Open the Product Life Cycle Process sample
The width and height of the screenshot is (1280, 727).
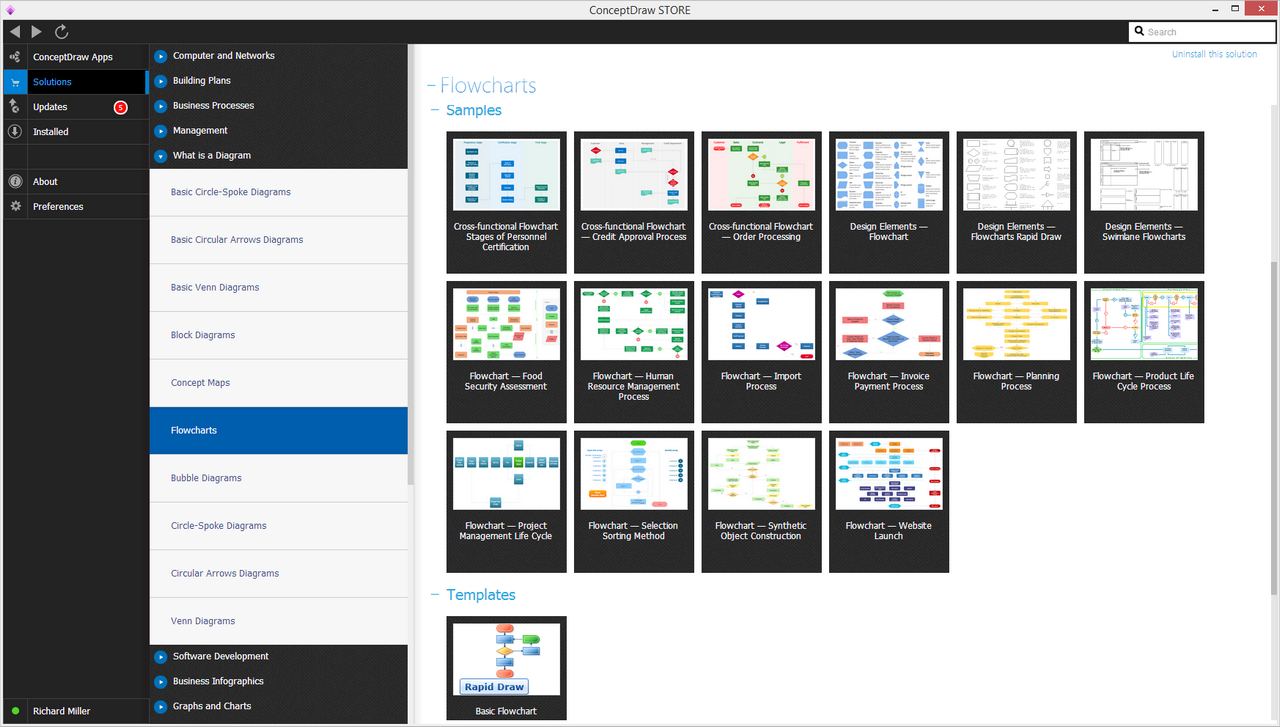click(1144, 352)
